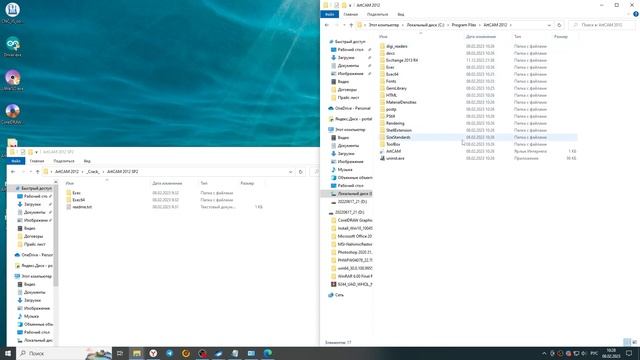Click _Crack_ in the SP2 window breadcrumb
This screenshot has height=360, width=640.
93,172
